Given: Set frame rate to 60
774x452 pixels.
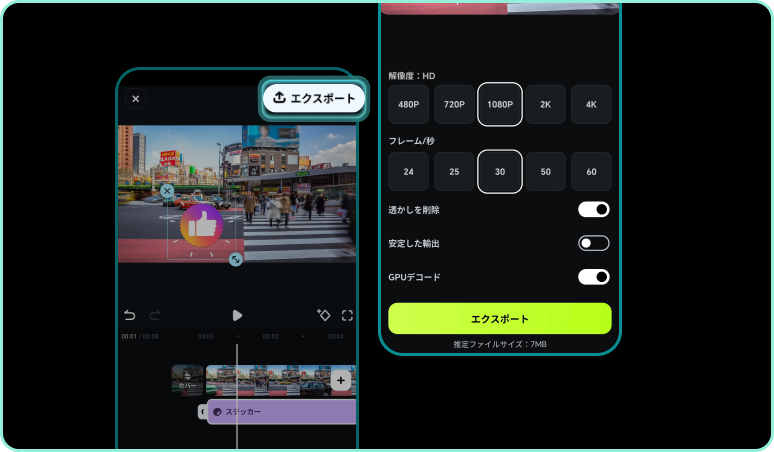Looking at the screenshot, I should (x=591, y=172).
